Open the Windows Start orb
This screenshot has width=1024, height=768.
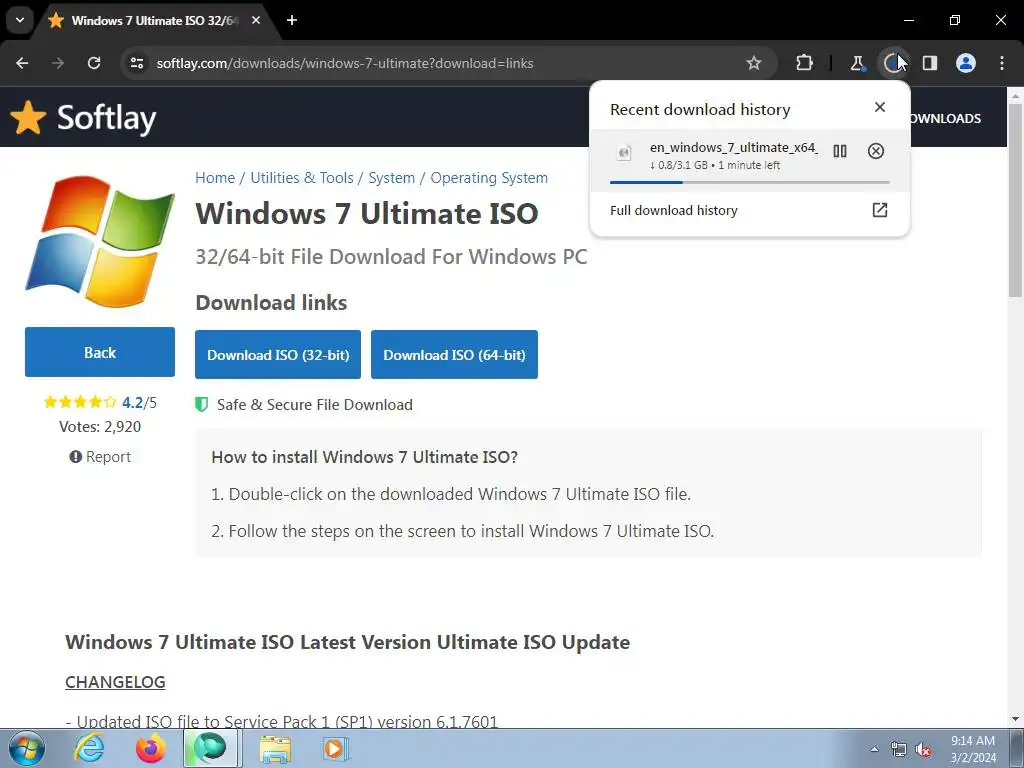[x=25, y=748]
